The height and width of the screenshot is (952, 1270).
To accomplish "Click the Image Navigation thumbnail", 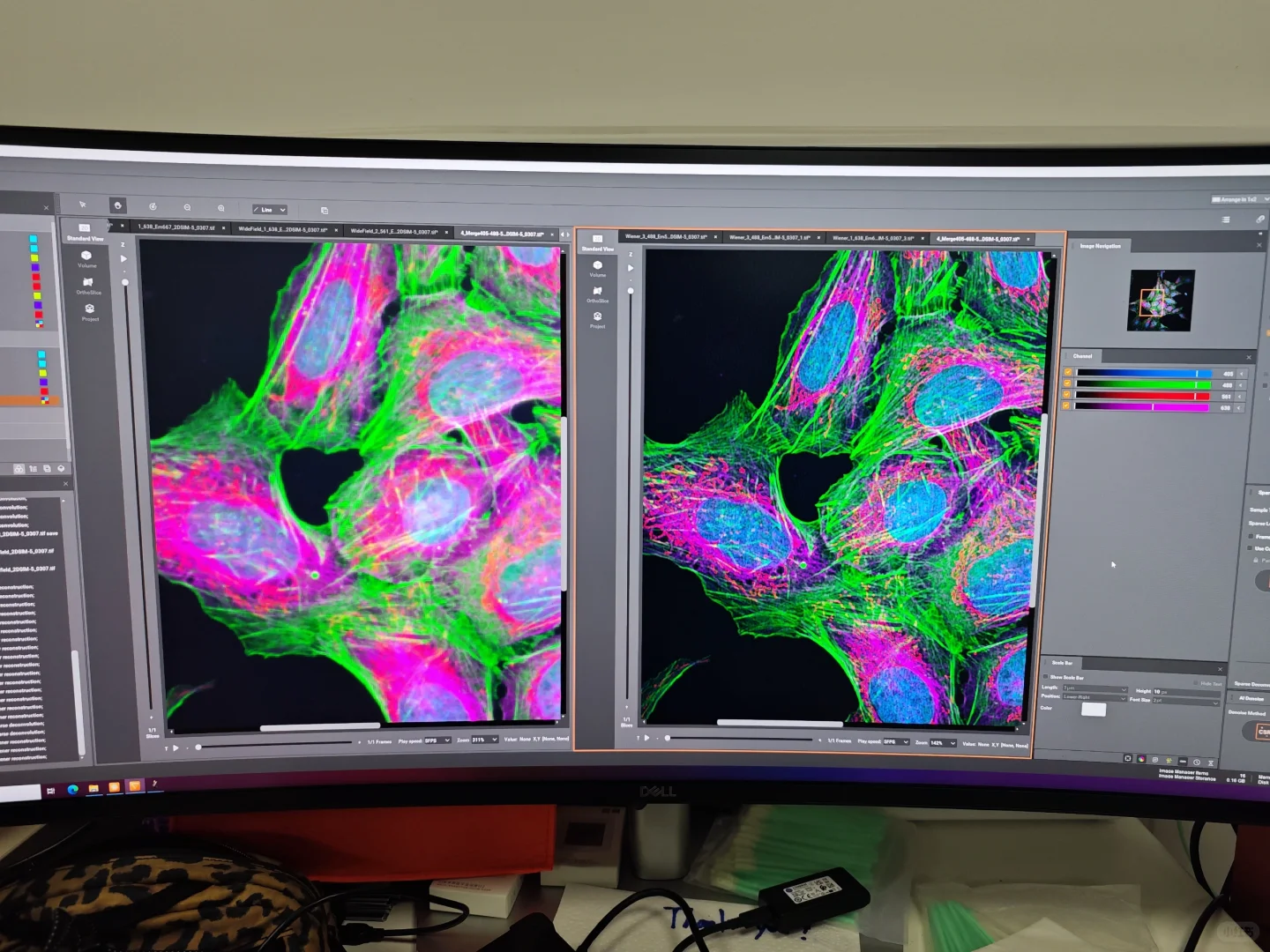I will click(x=1161, y=301).
